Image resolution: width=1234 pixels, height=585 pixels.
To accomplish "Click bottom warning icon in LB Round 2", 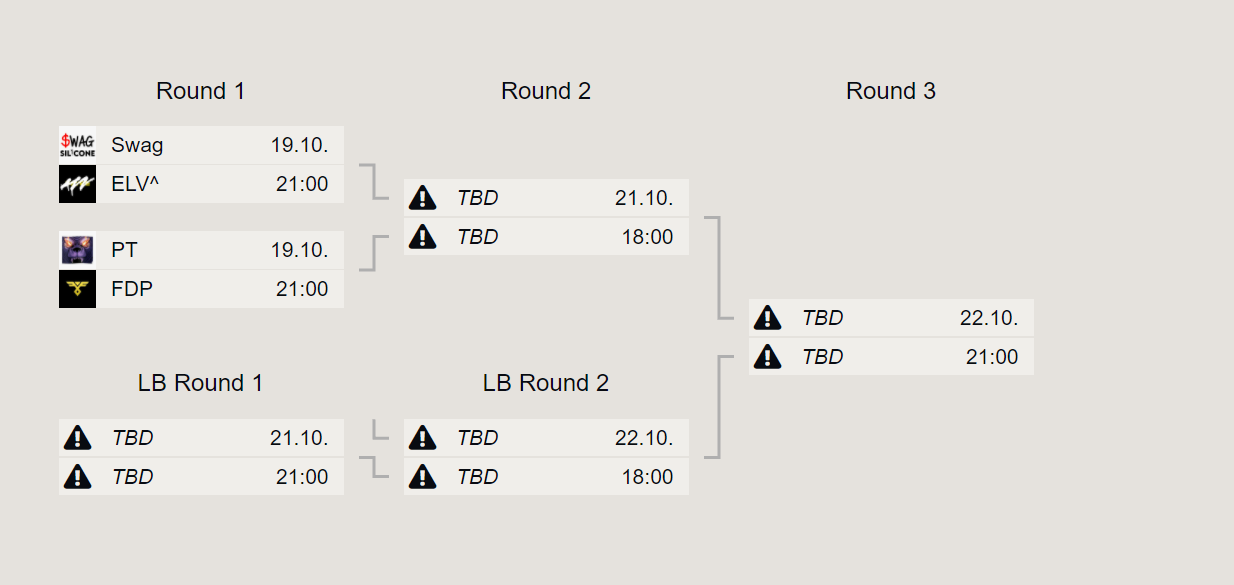I will coord(423,476).
